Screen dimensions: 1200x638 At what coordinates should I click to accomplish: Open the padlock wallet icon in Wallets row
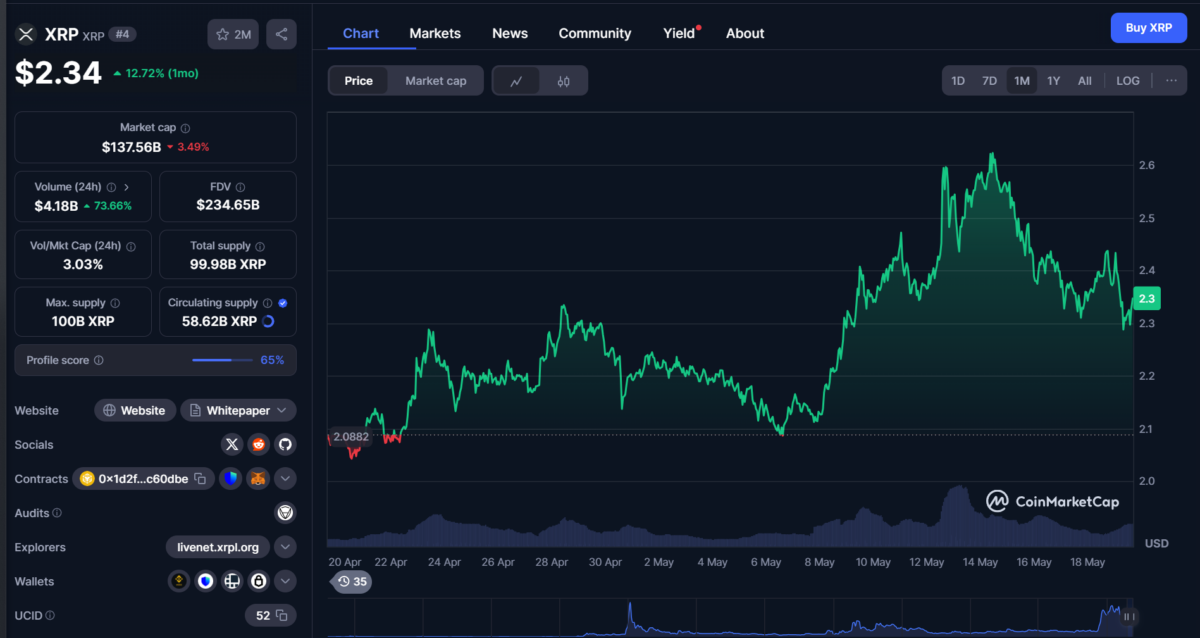(258, 581)
